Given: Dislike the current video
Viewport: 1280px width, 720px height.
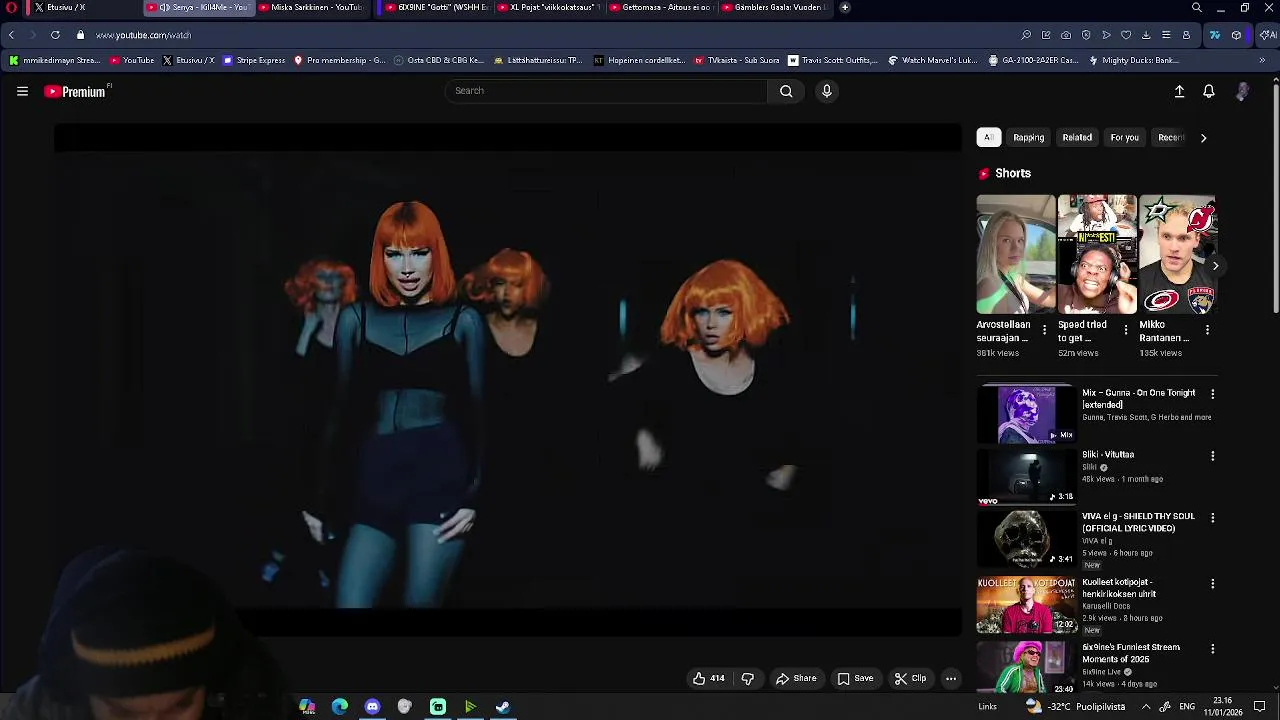Looking at the screenshot, I should [x=747, y=678].
